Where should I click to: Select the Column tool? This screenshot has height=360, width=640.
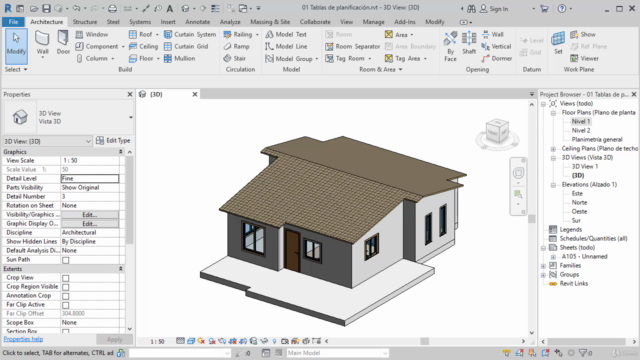pyautogui.click(x=94, y=58)
